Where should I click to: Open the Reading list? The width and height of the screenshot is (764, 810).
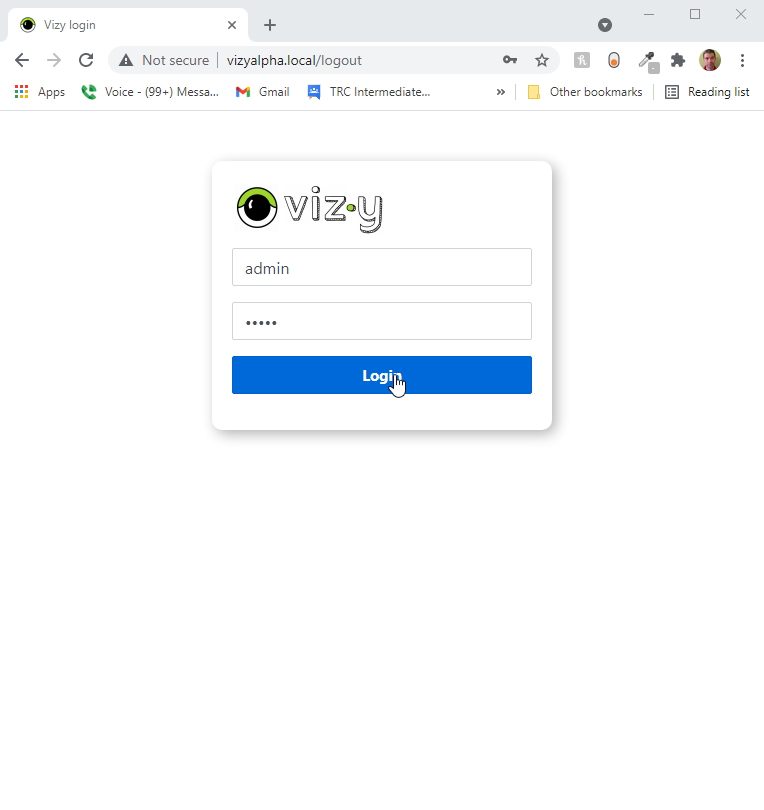pos(707,92)
